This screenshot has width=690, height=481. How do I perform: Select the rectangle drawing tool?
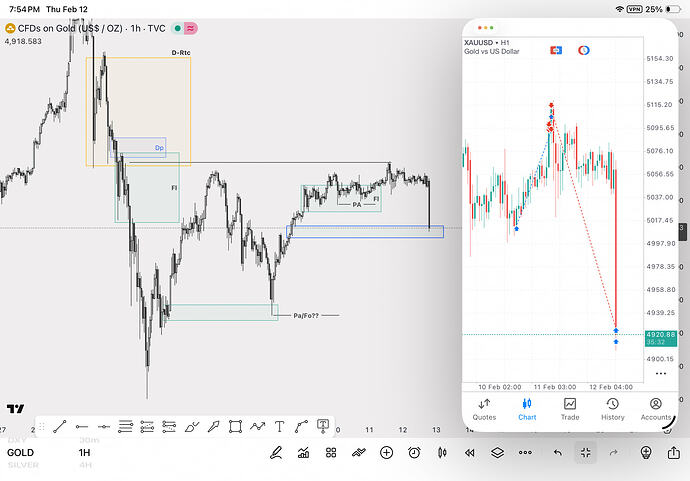(235, 426)
